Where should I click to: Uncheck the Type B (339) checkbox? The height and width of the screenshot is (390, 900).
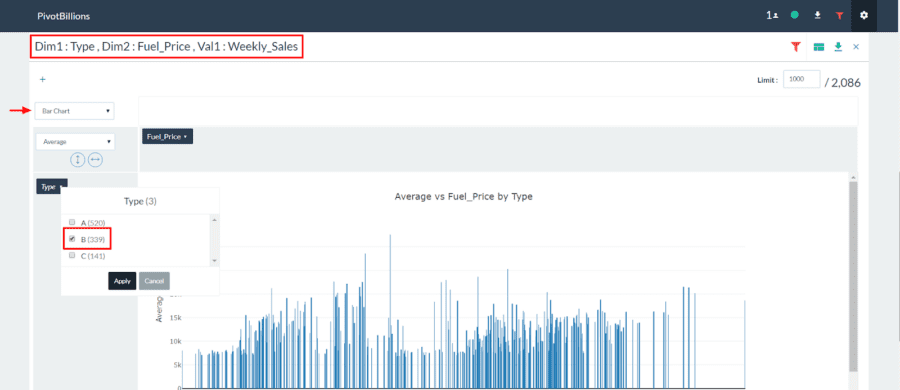pos(72,238)
